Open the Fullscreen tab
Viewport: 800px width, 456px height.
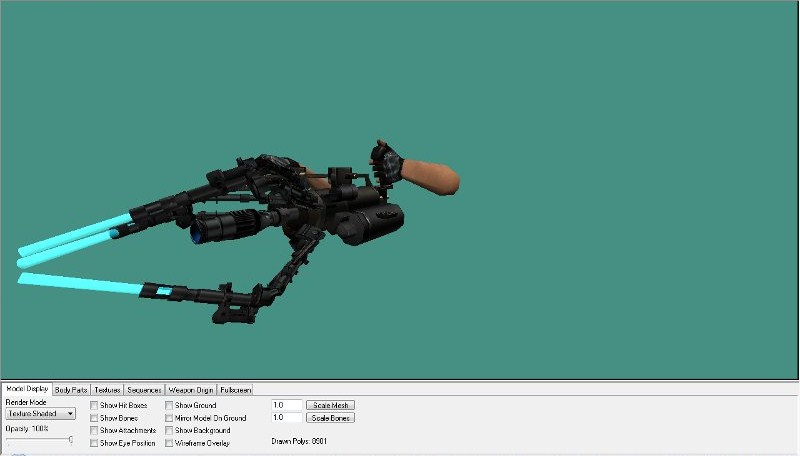[236, 389]
